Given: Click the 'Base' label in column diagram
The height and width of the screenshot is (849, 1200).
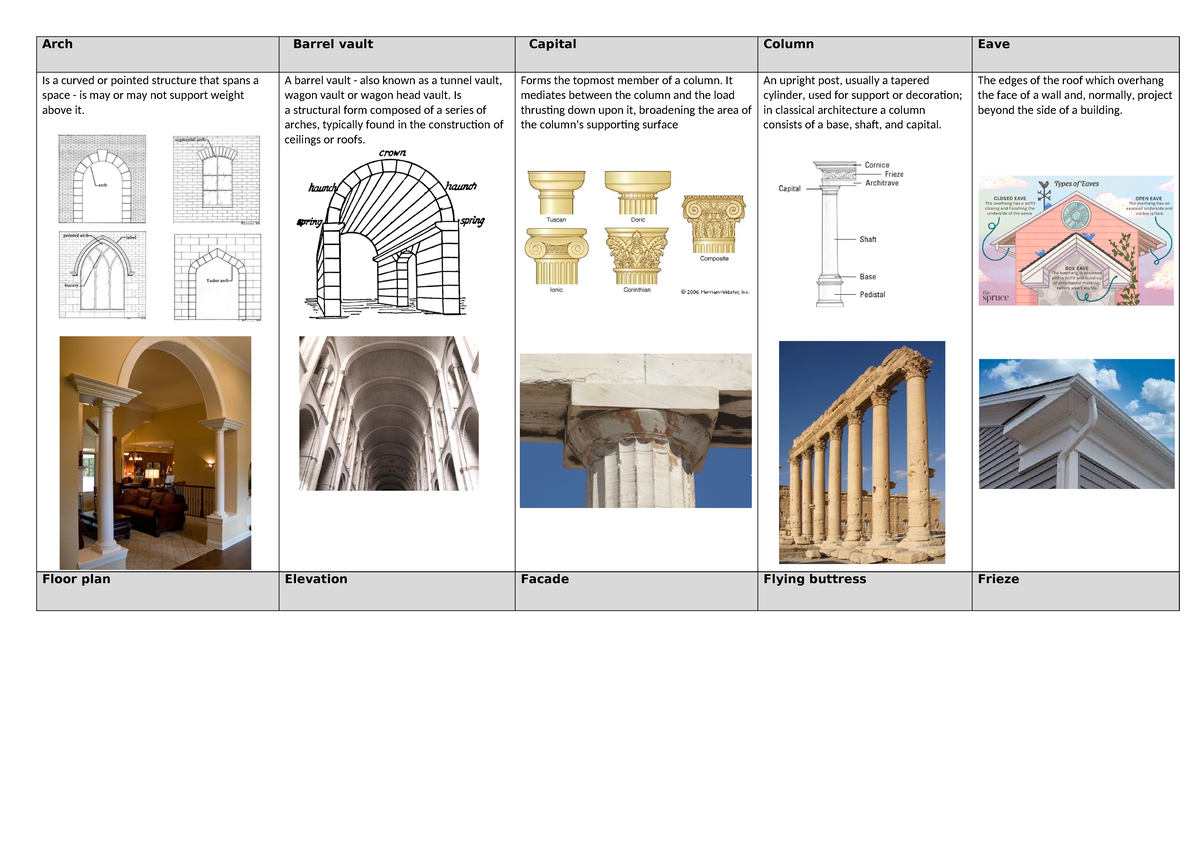Looking at the screenshot, I should [x=868, y=276].
